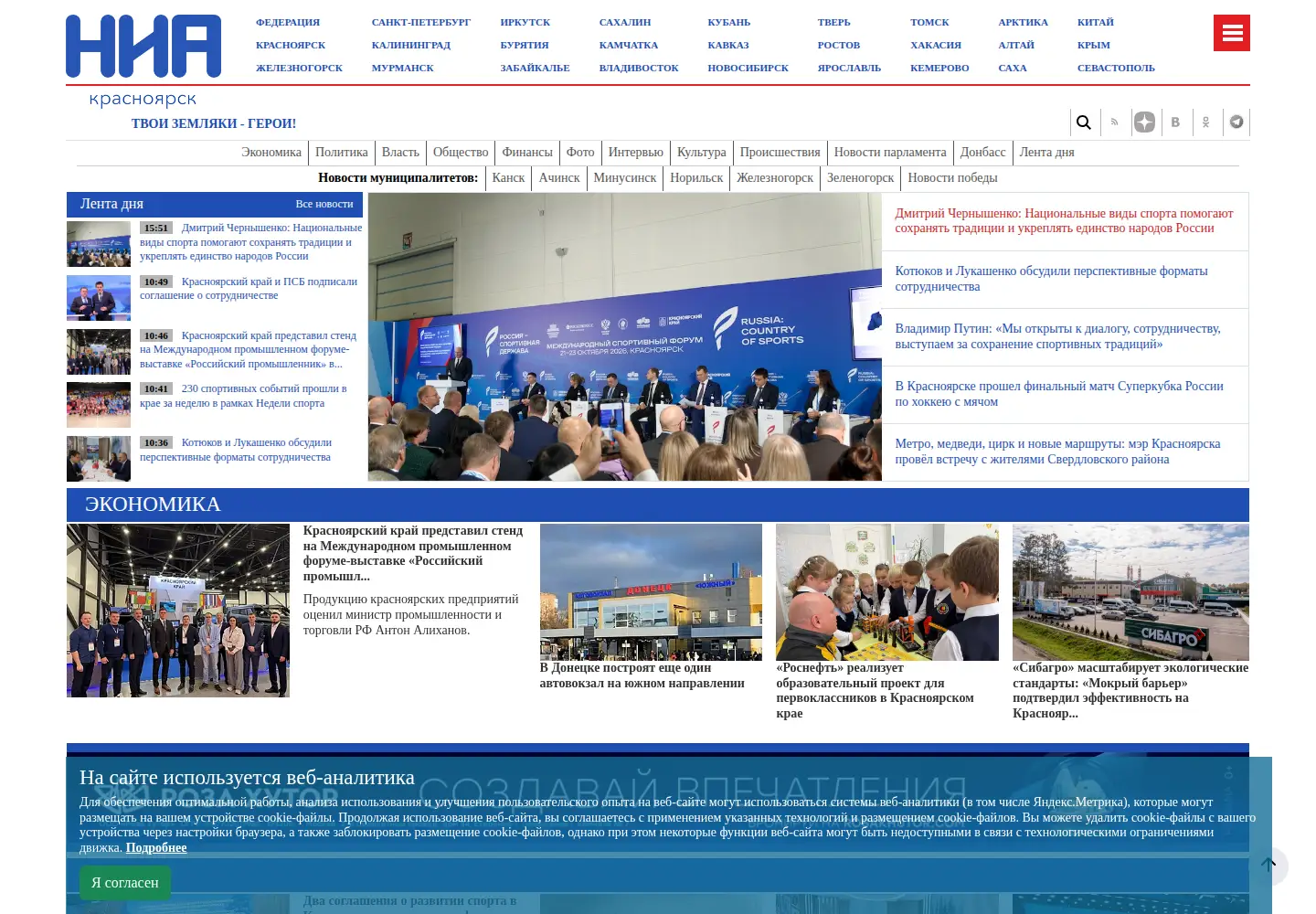The image size is (1316, 914).
Task: Open Железногорск municipal news
Action: point(775,178)
